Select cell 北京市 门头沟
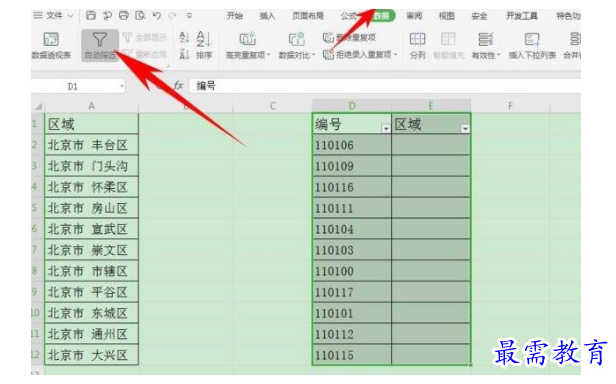616x384 pixels. coord(92,166)
